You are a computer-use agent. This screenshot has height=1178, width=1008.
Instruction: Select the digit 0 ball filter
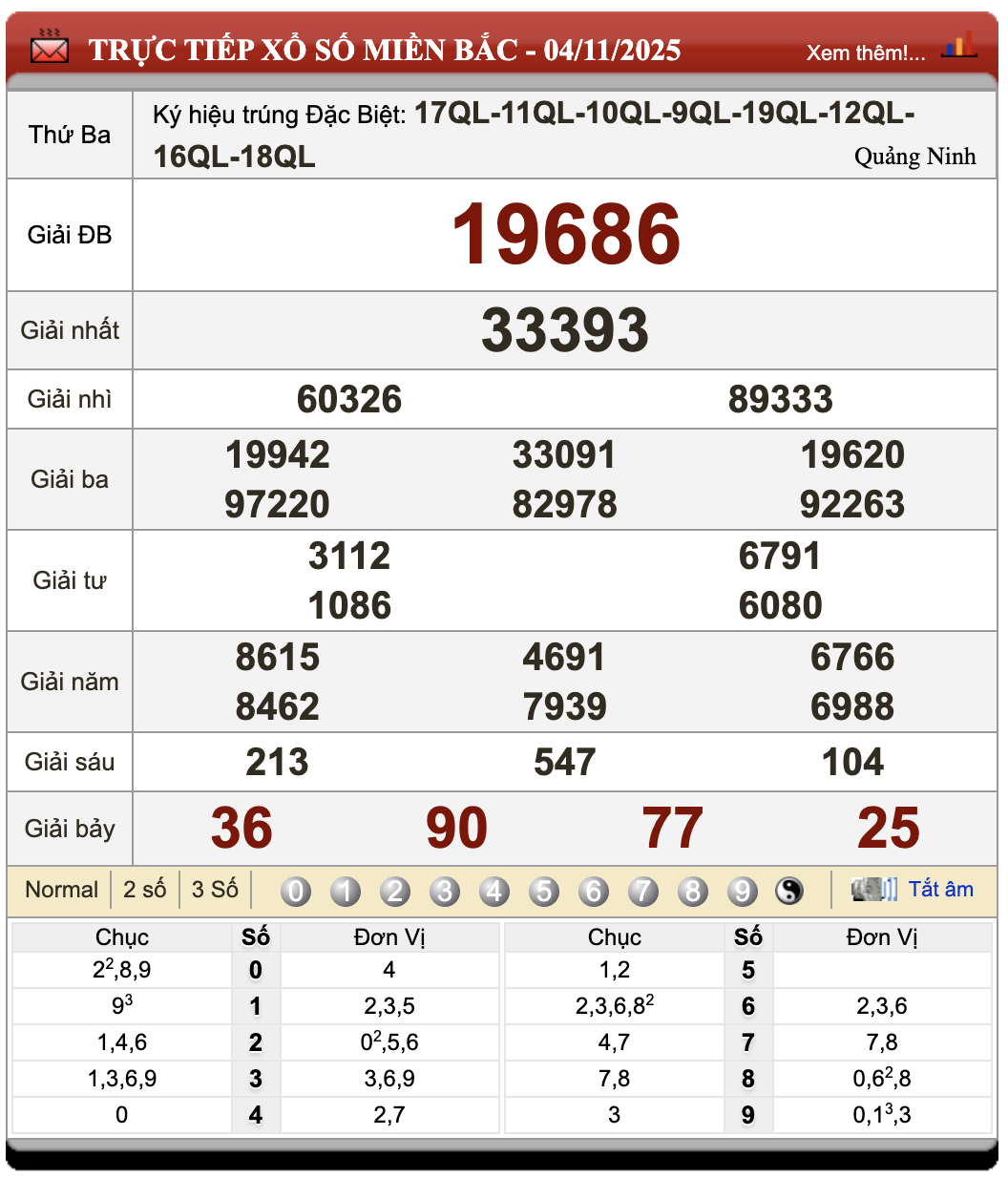pyautogui.click(x=296, y=891)
